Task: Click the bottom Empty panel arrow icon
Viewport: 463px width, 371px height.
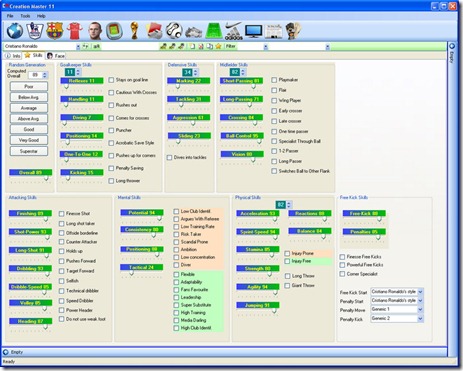Action: pyautogui.click(x=6, y=352)
